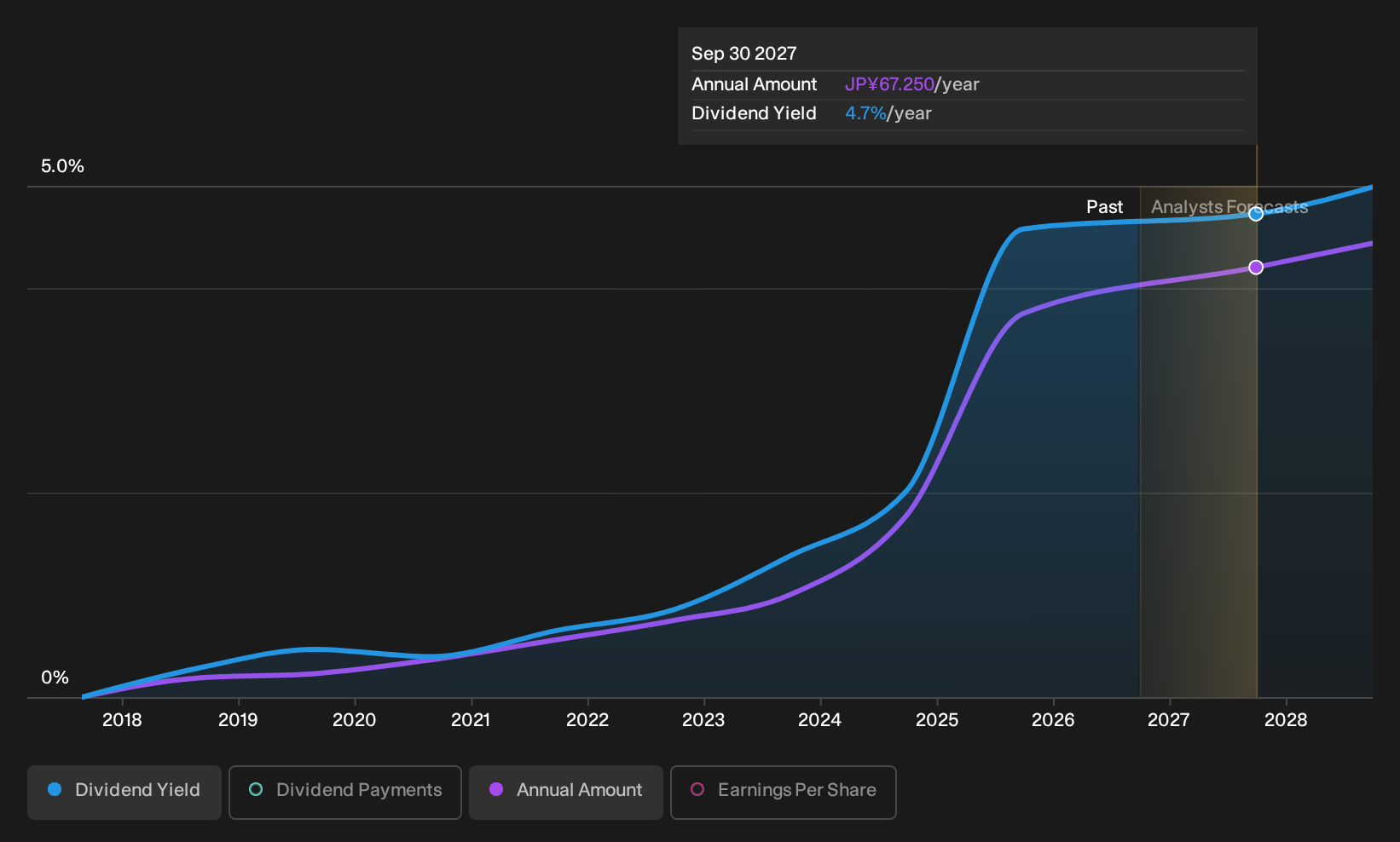Click the teal Dividend Payments circle icon
1400x842 pixels.
pyautogui.click(x=256, y=789)
